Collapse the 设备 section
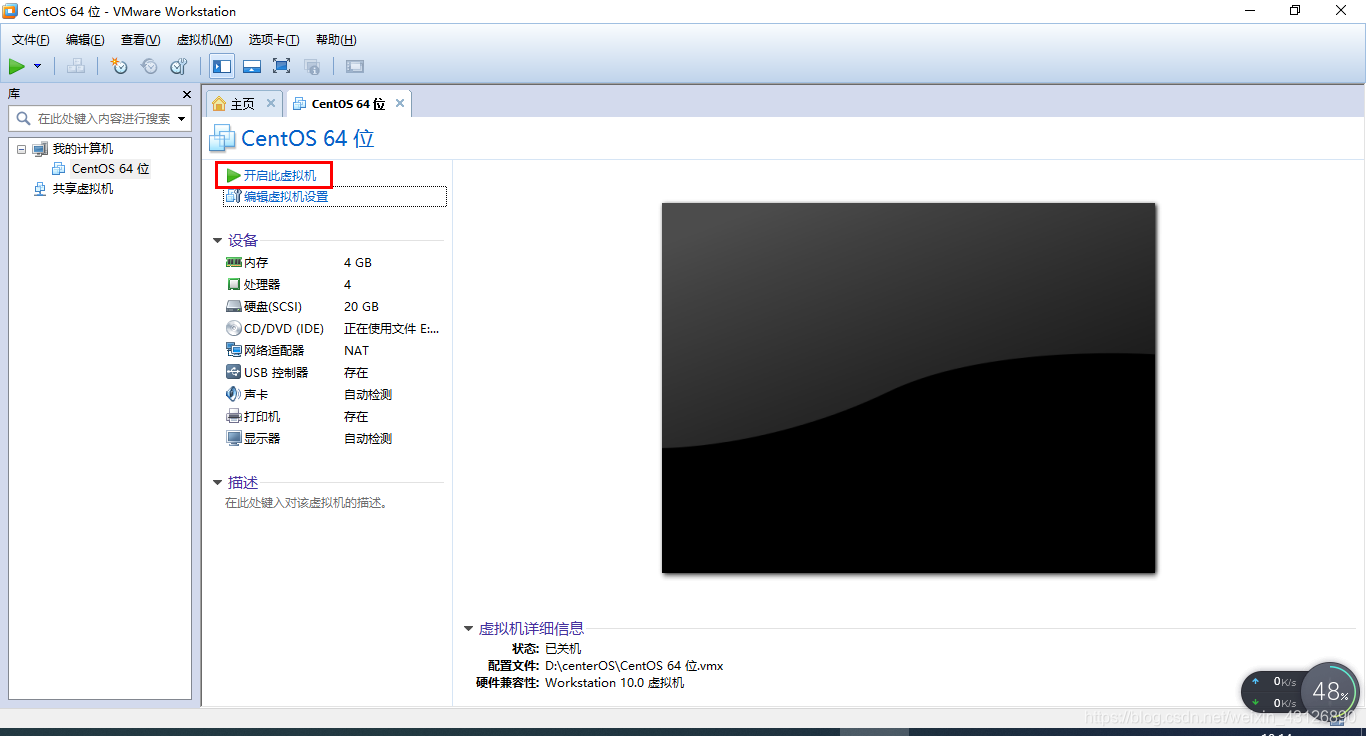The height and width of the screenshot is (736, 1366). coord(217,241)
